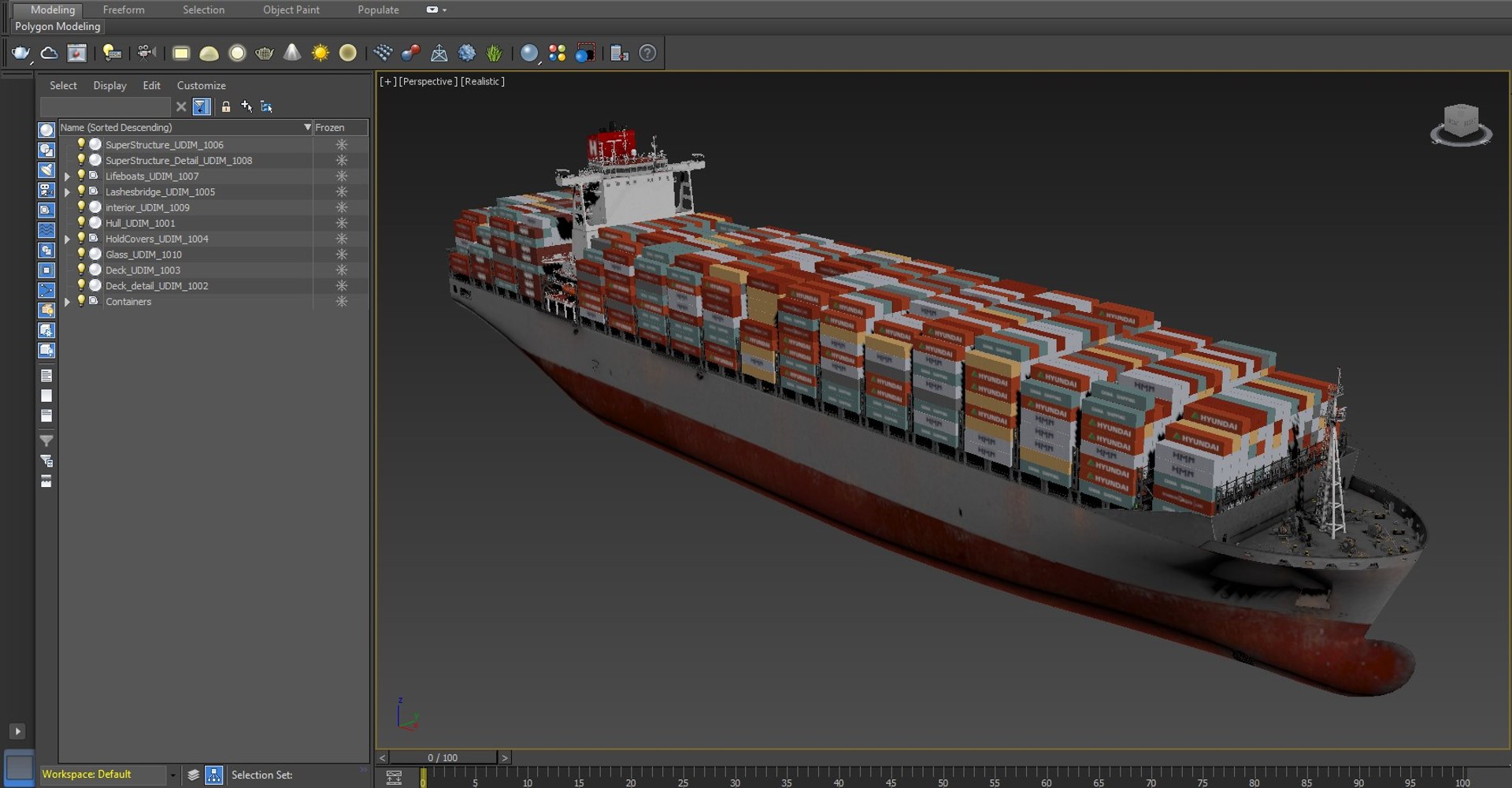
Task: Click the Frozen column header
Action: pyautogui.click(x=340, y=127)
